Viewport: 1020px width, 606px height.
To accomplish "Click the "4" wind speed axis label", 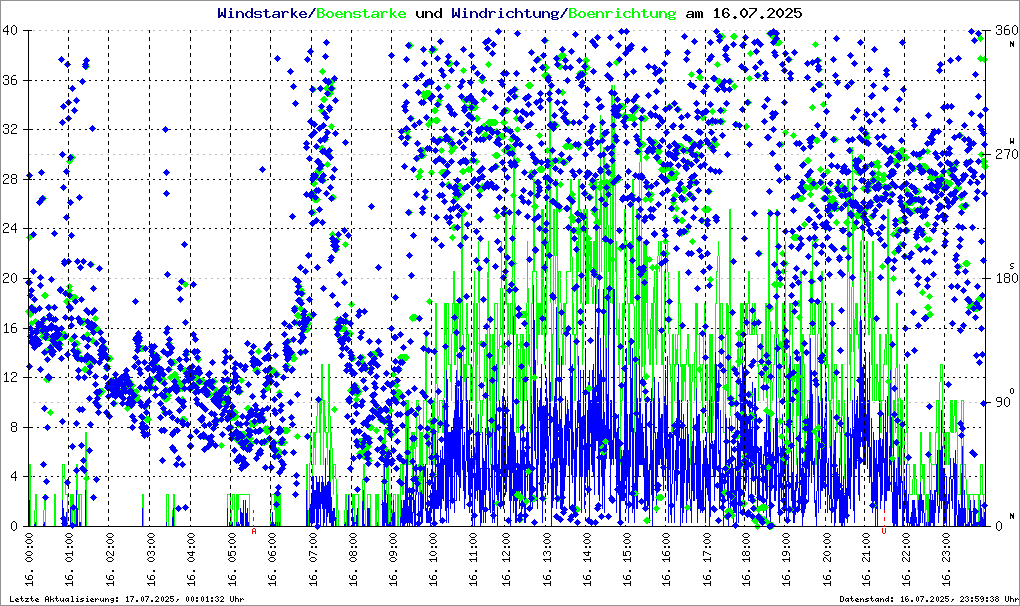I will click(x=14, y=477).
